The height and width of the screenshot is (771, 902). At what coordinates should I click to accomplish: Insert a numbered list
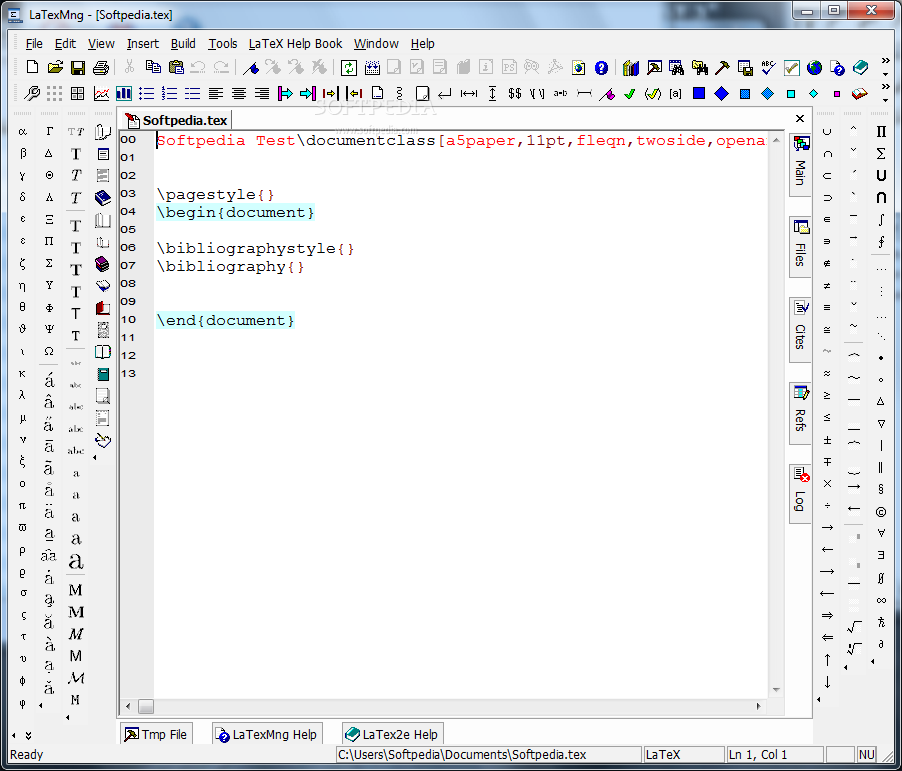point(170,93)
